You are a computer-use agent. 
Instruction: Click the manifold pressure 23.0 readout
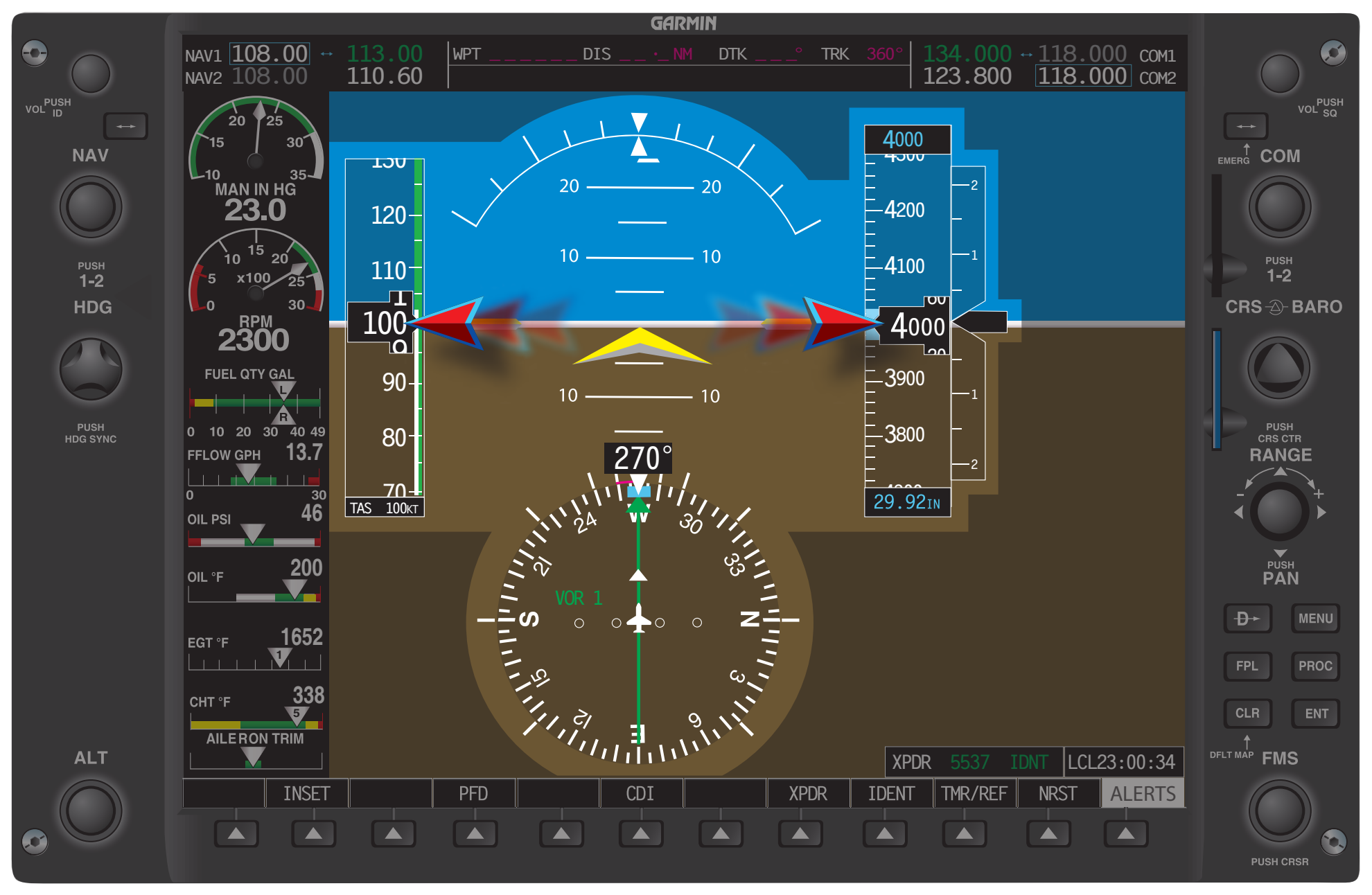click(255, 211)
